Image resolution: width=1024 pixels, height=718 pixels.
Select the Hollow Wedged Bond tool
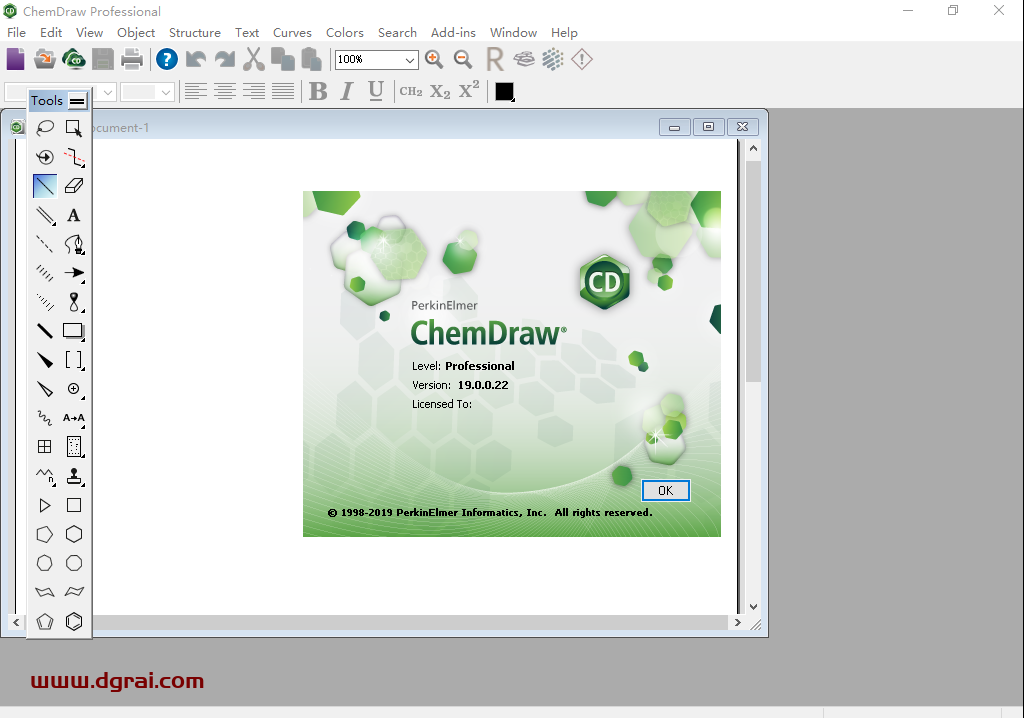(x=44, y=389)
